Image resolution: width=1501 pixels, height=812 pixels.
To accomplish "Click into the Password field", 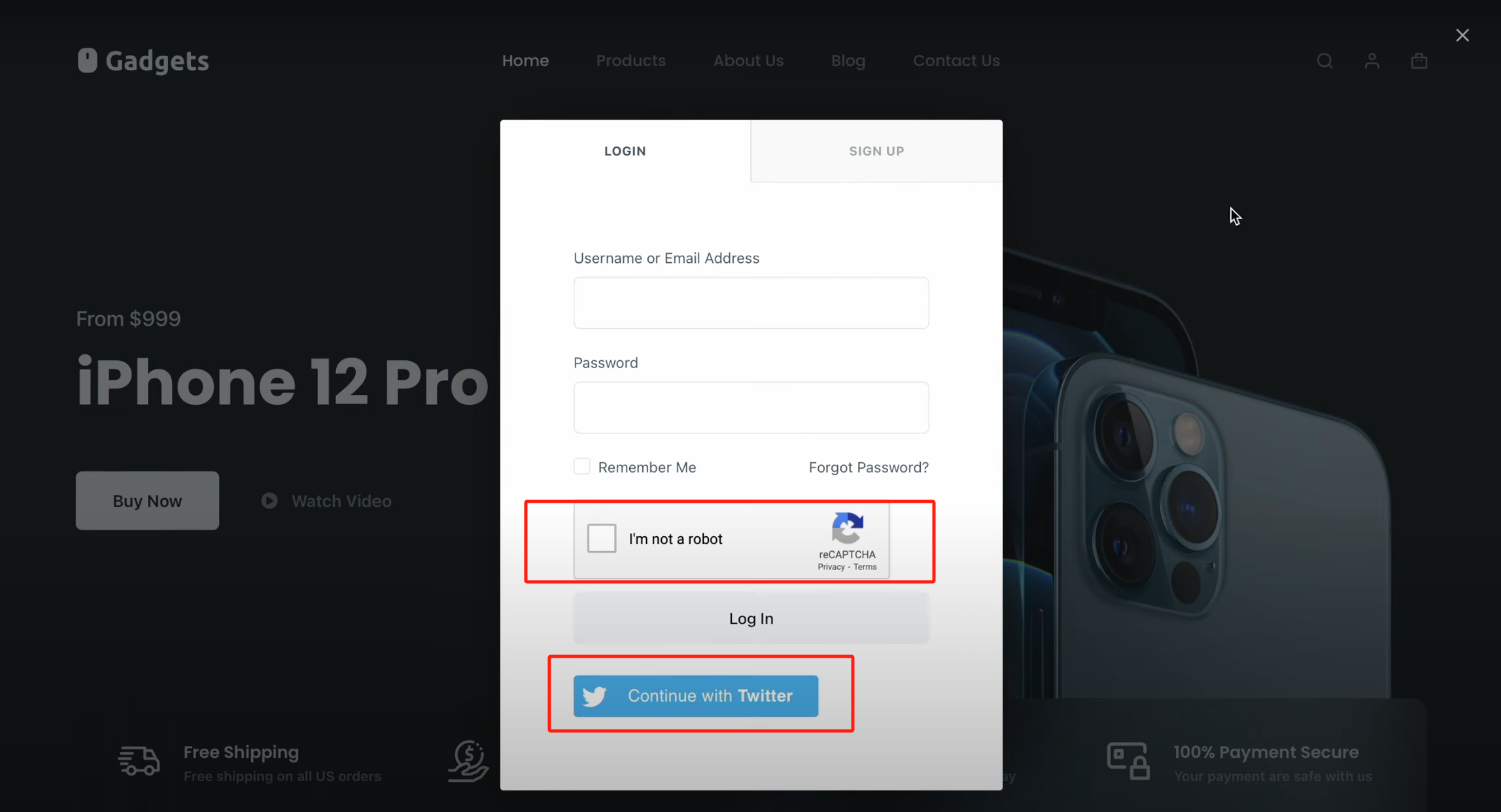I will click(751, 407).
